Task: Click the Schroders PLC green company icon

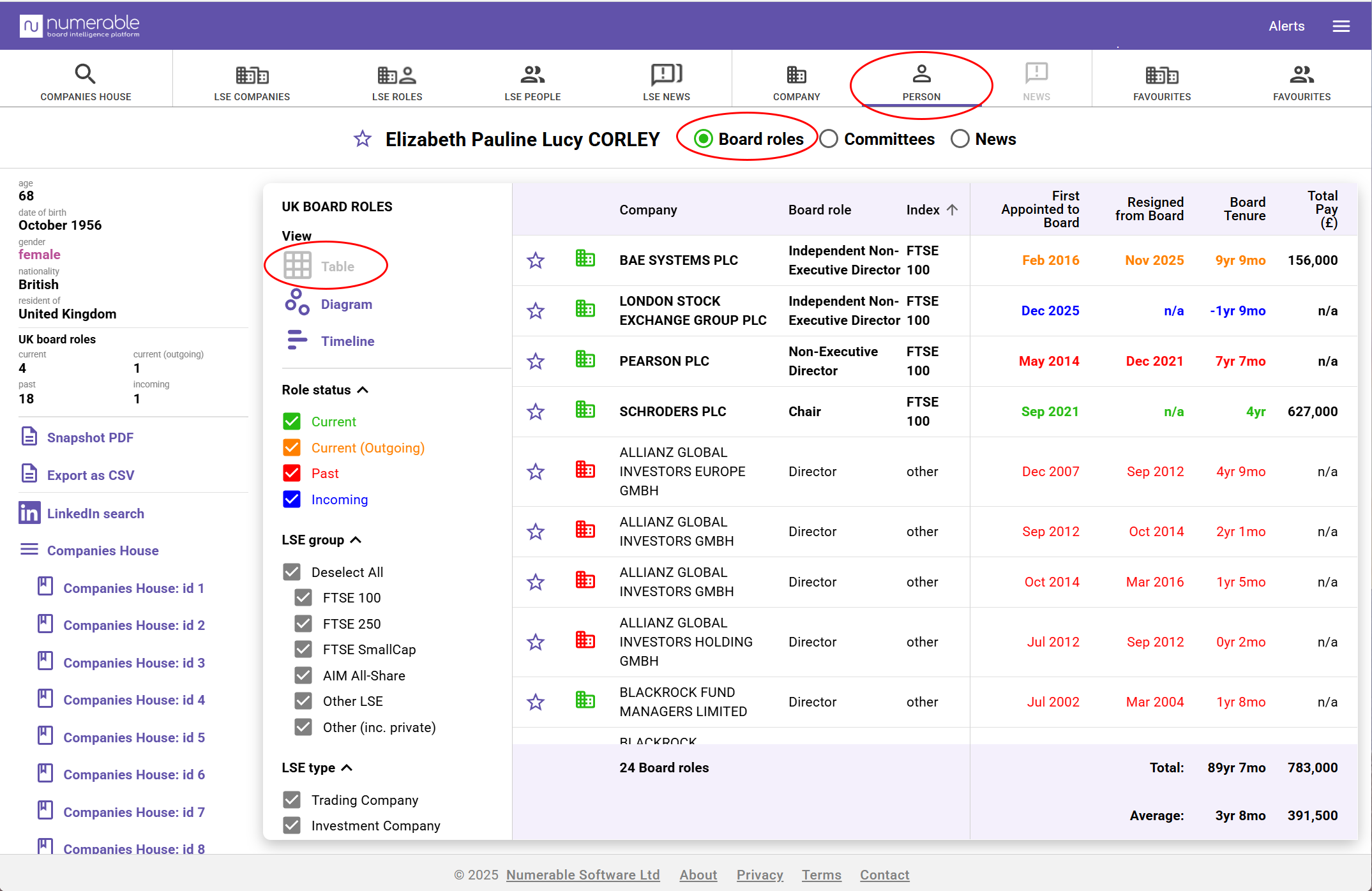Action: pyautogui.click(x=585, y=410)
